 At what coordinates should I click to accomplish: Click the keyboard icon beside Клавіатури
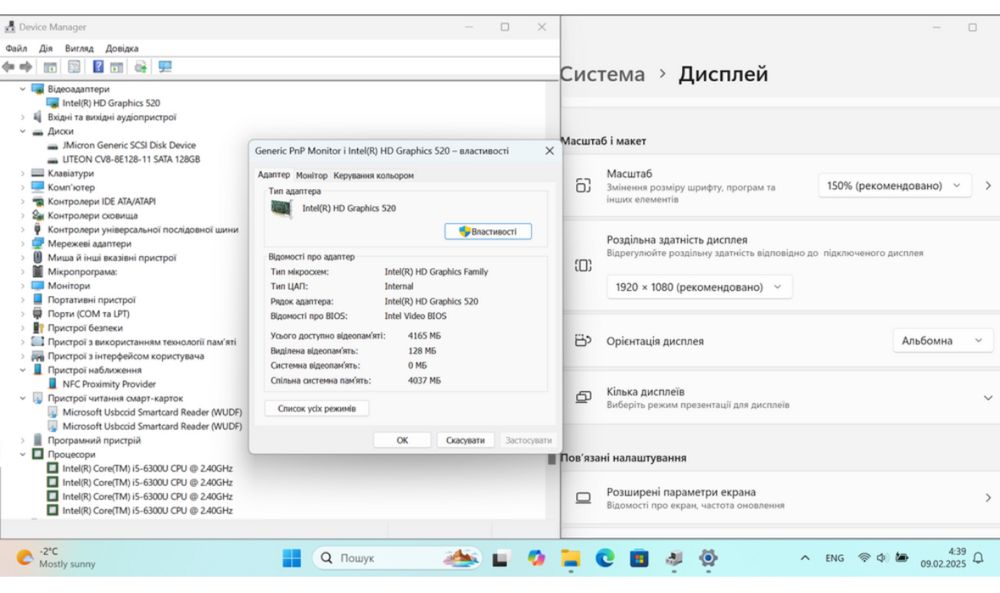38,173
